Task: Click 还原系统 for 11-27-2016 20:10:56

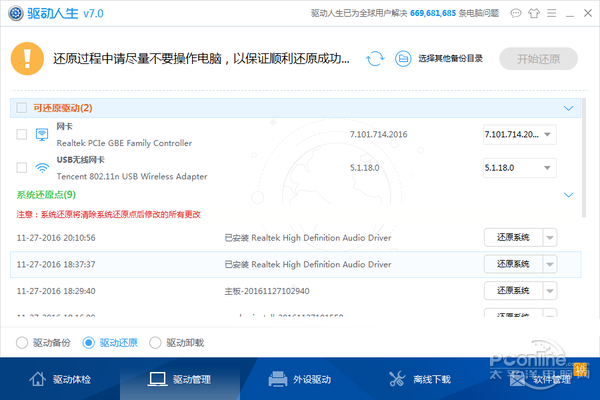Action: 513,238
